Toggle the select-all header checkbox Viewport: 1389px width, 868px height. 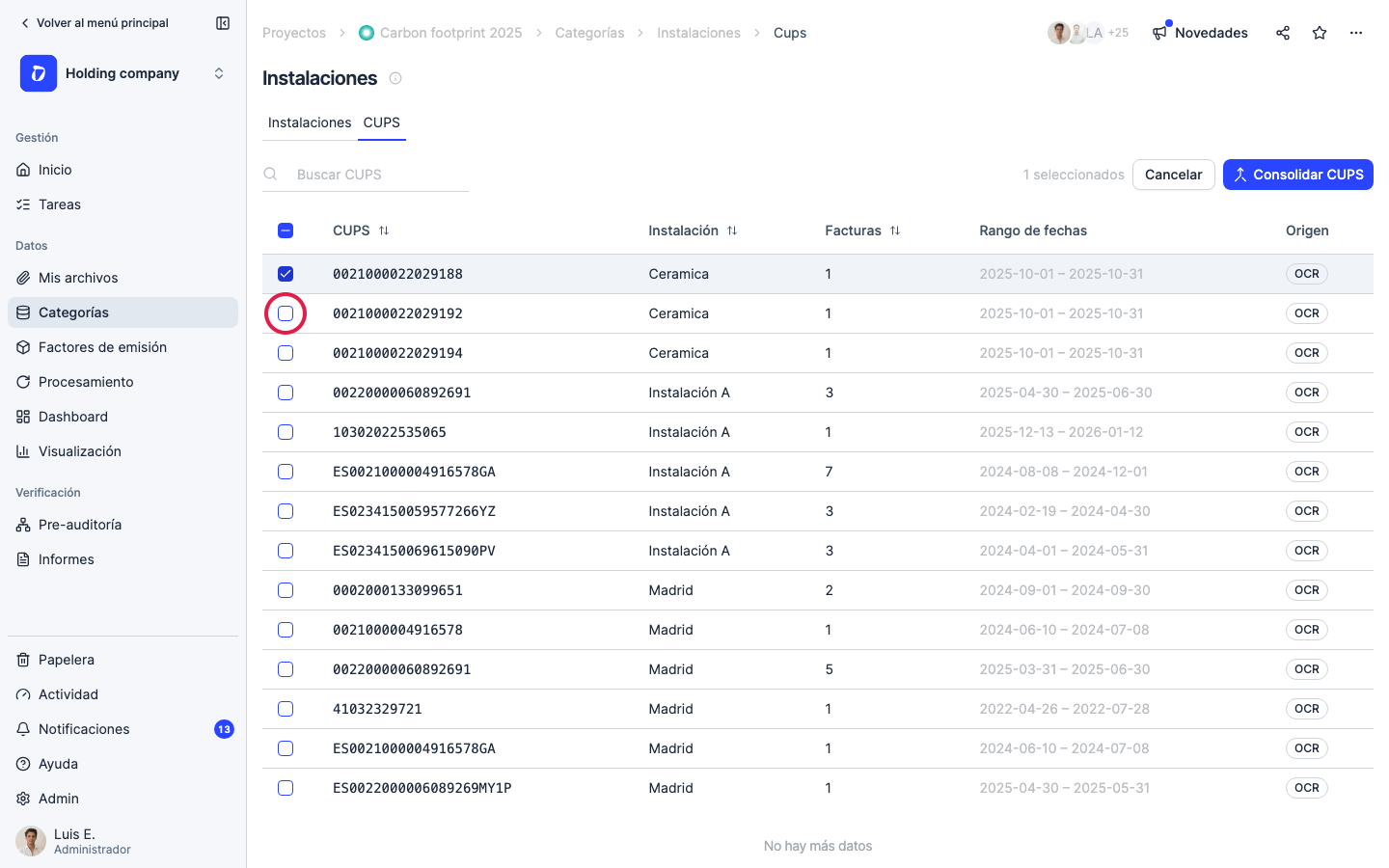tap(286, 231)
